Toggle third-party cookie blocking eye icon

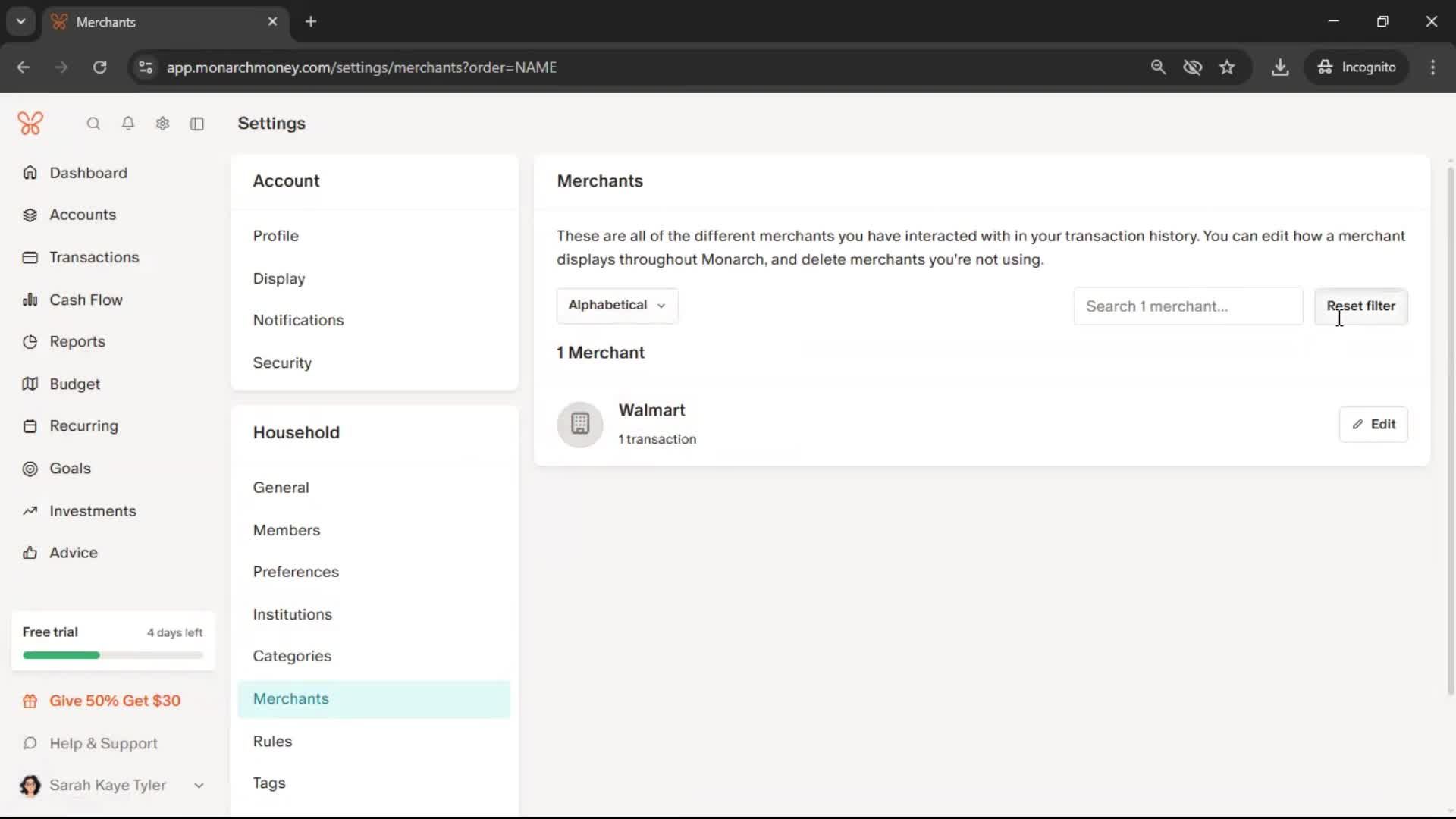pyautogui.click(x=1192, y=67)
